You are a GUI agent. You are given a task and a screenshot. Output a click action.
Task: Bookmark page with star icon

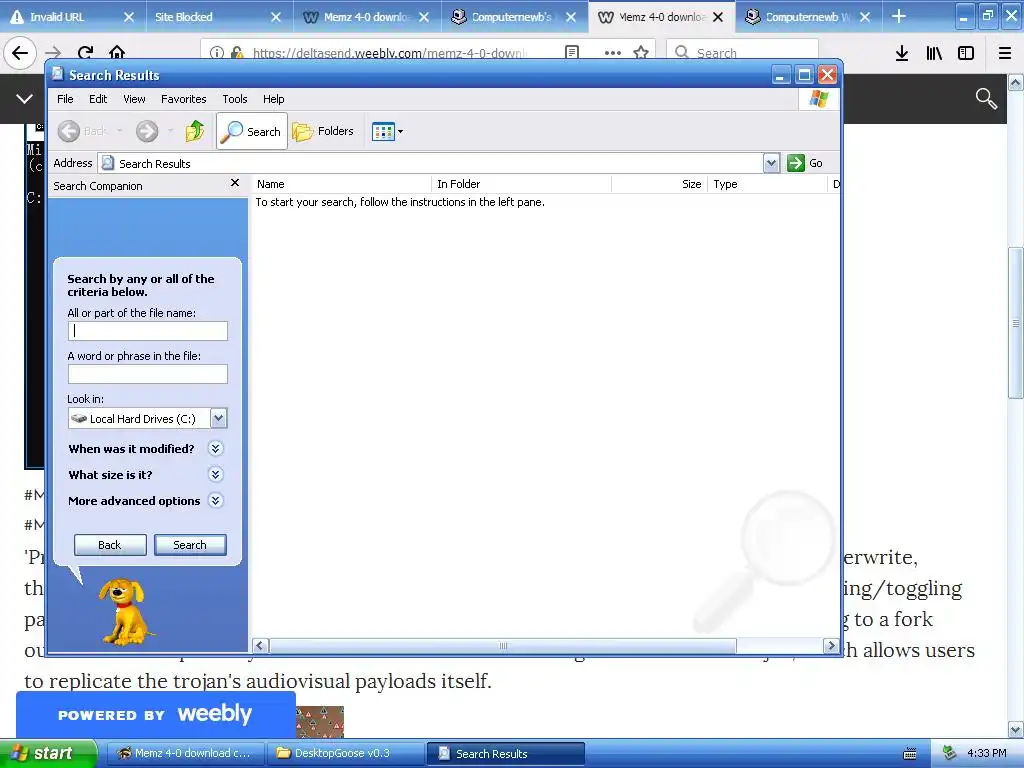tap(641, 52)
